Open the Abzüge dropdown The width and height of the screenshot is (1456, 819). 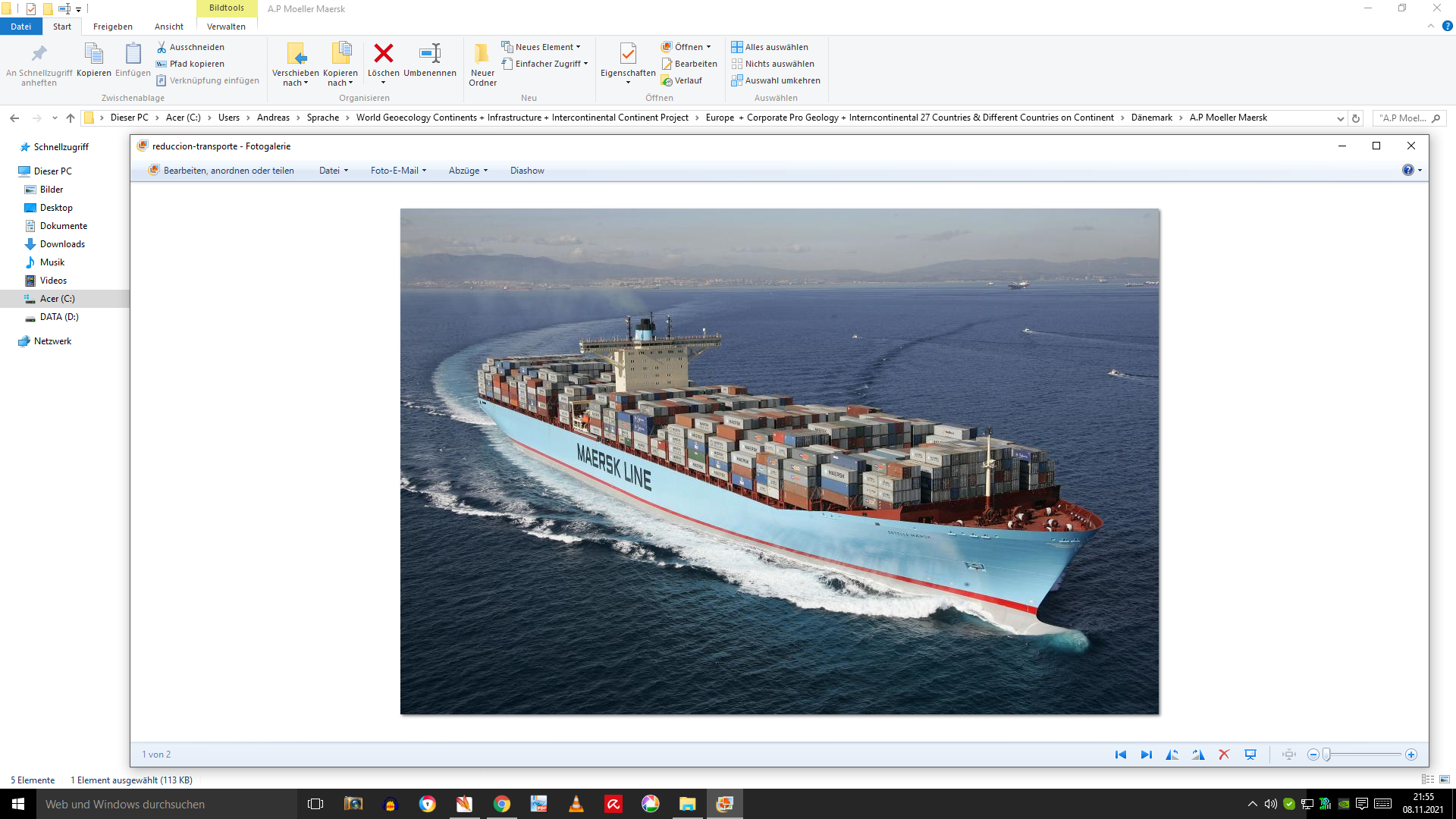pyautogui.click(x=468, y=171)
